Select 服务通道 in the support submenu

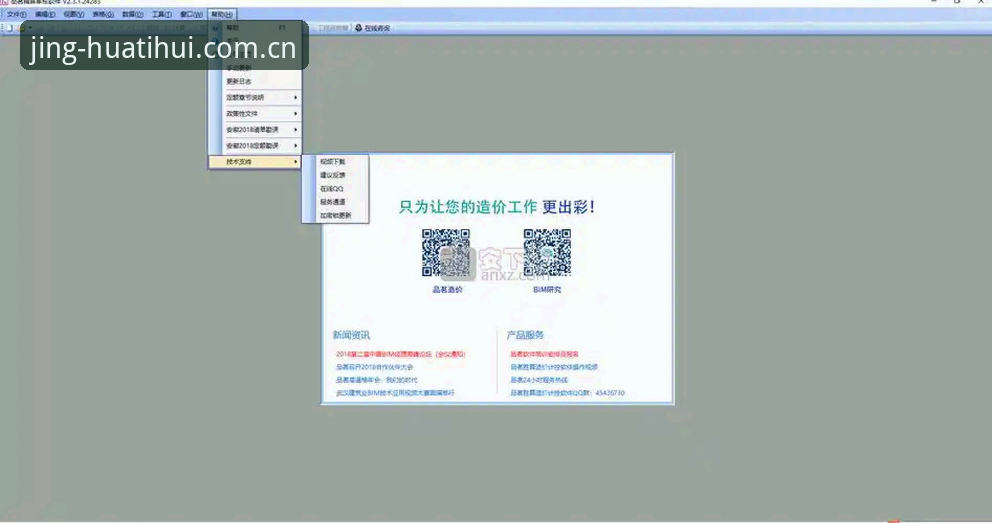(335, 202)
